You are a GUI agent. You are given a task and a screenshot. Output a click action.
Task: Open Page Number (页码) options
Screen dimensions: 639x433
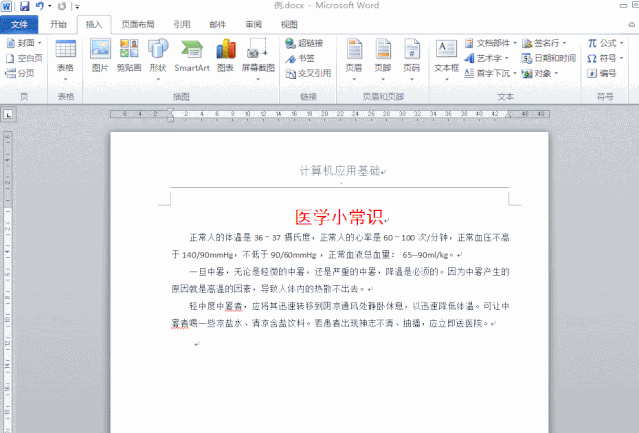tap(412, 60)
